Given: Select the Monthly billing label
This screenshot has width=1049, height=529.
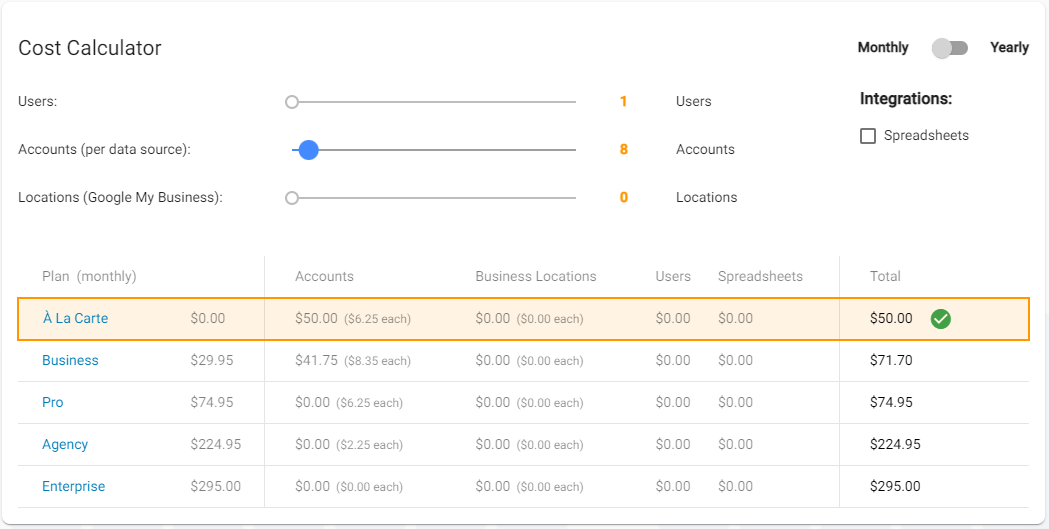Looking at the screenshot, I should coord(883,48).
